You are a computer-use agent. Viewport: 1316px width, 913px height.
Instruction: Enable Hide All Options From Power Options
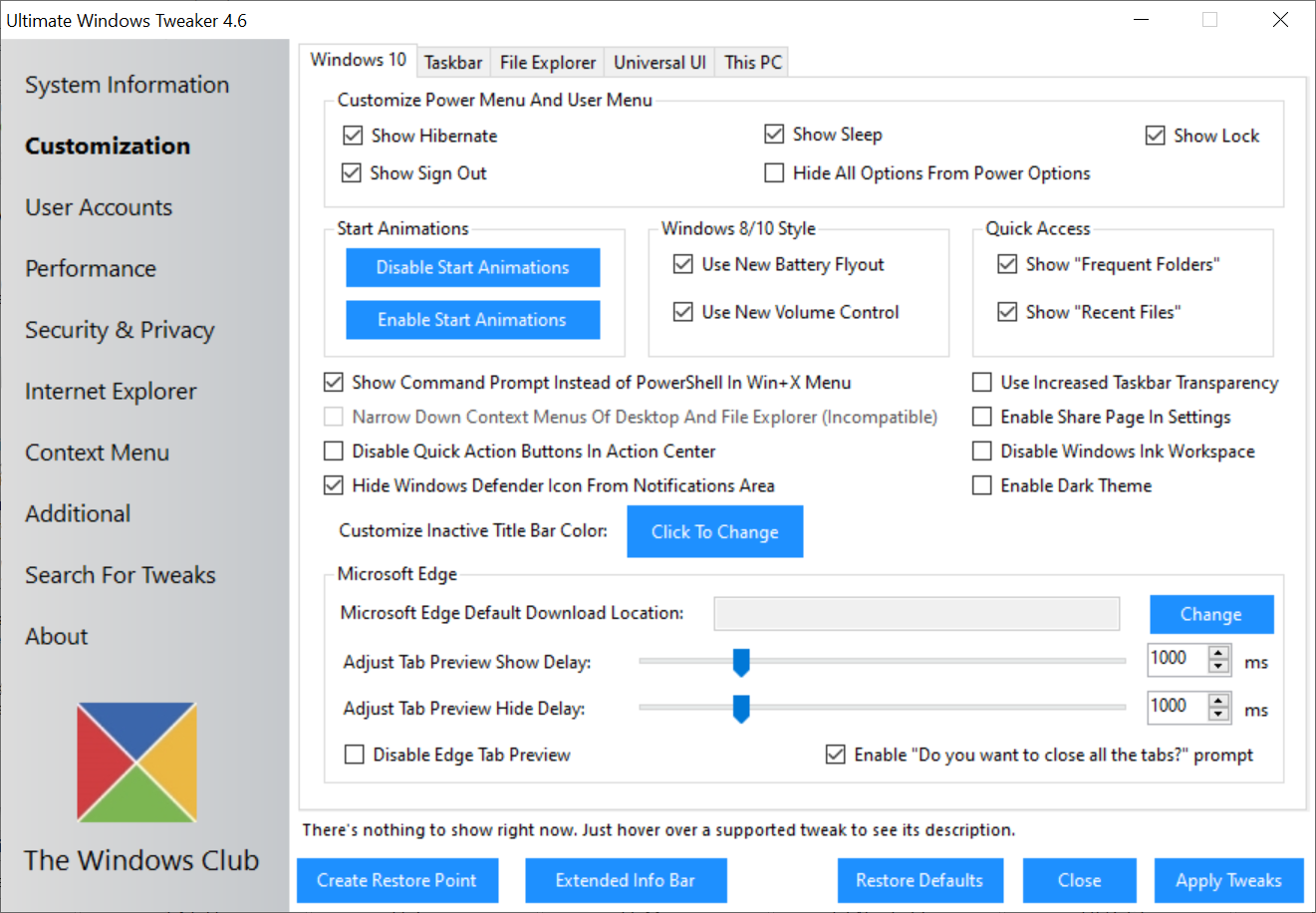(774, 172)
